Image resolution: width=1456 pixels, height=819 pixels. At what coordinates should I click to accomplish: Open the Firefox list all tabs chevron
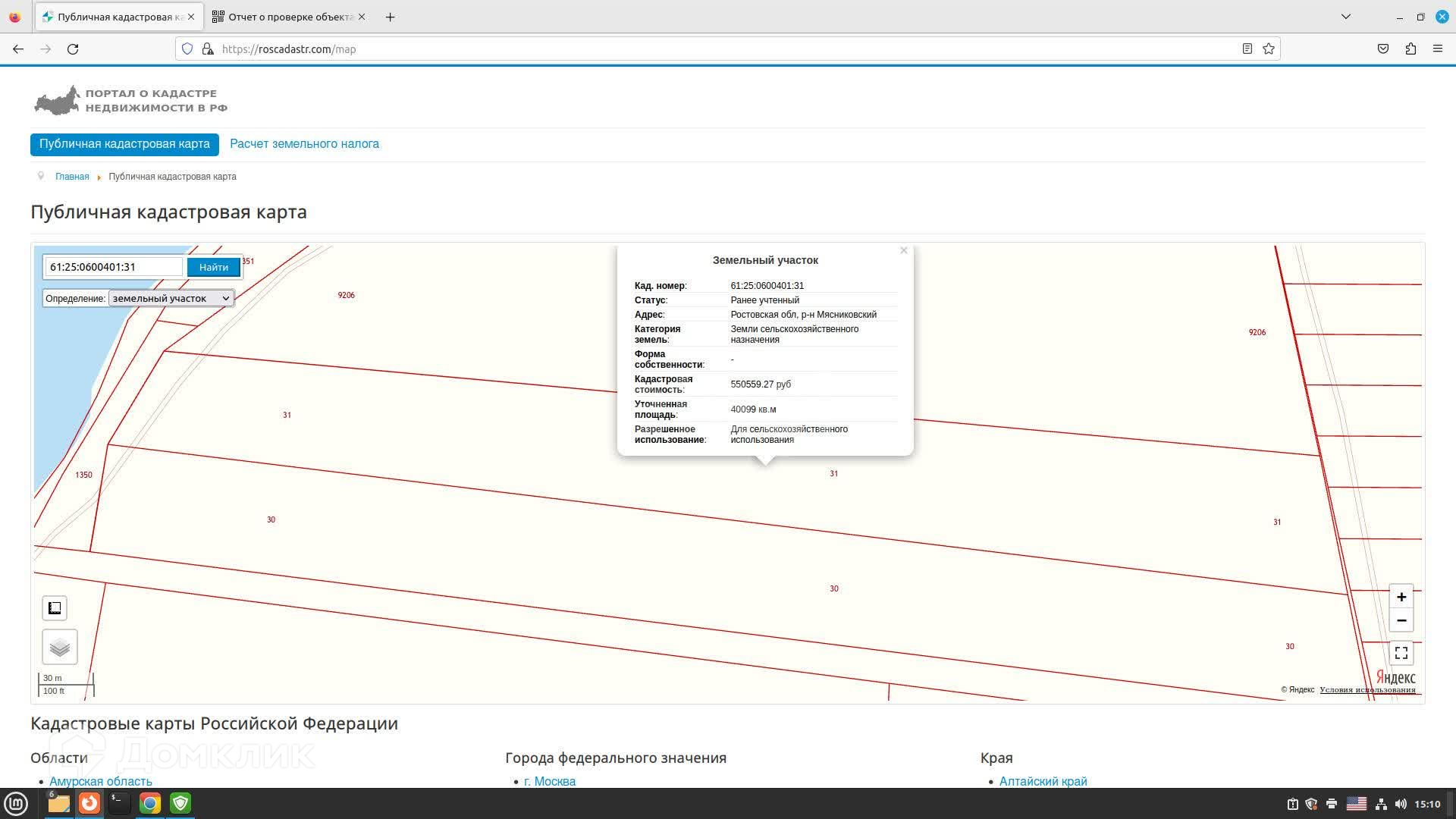point(1345,17)
